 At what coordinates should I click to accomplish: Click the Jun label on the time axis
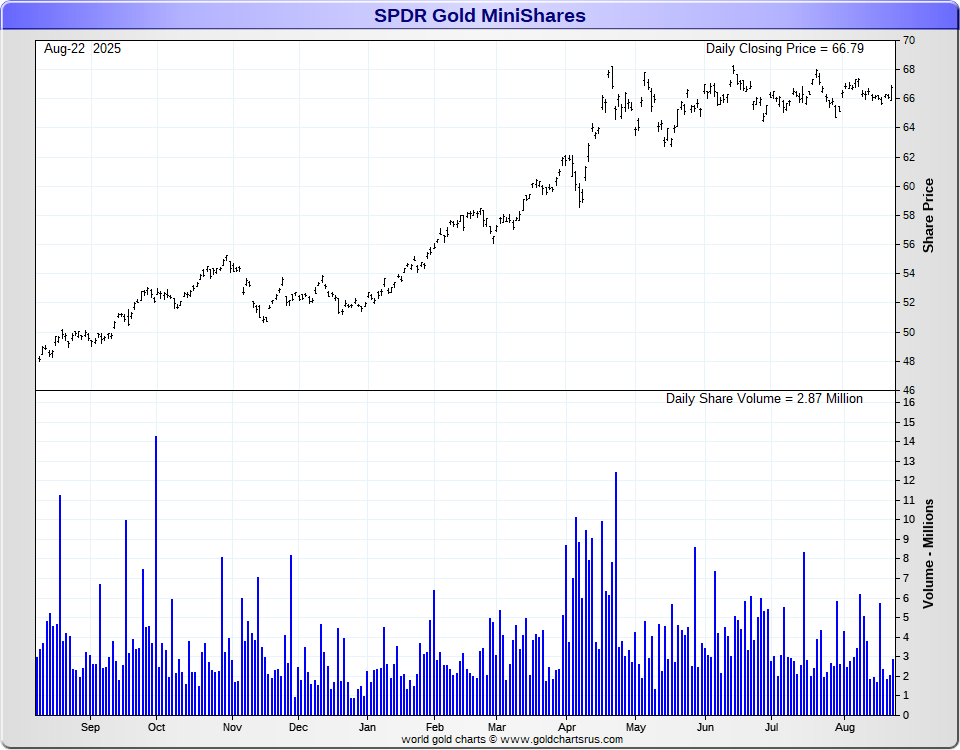click(705, 727)
